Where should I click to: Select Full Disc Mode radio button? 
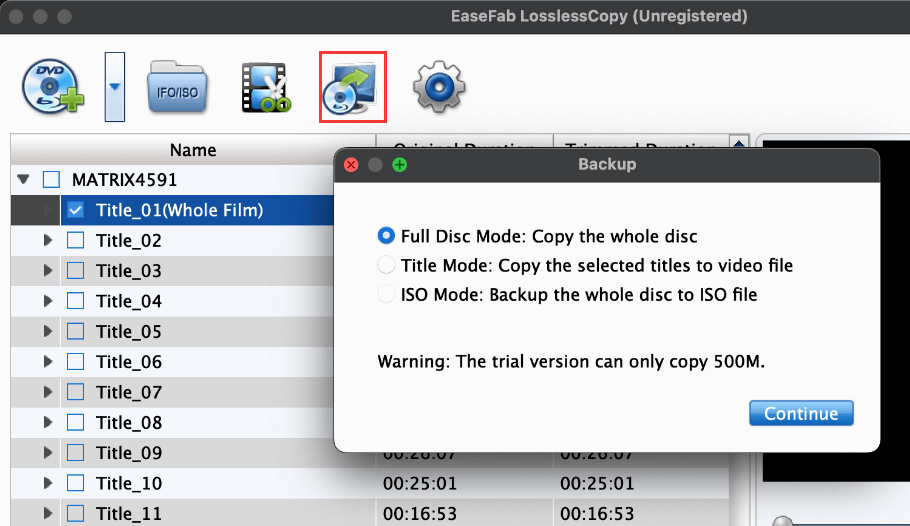386,236
